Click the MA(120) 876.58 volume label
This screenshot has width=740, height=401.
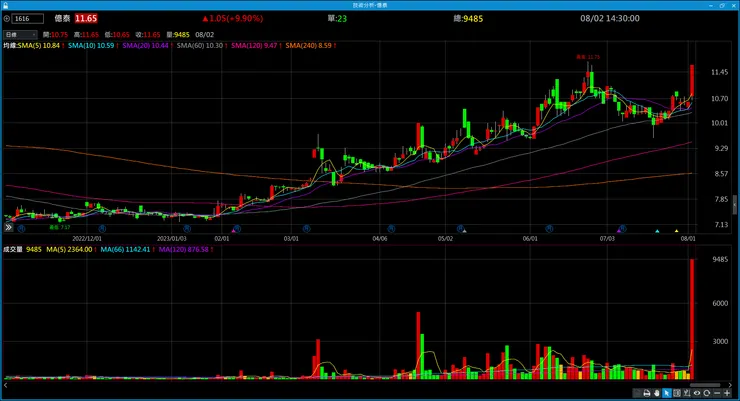(186, 249)
